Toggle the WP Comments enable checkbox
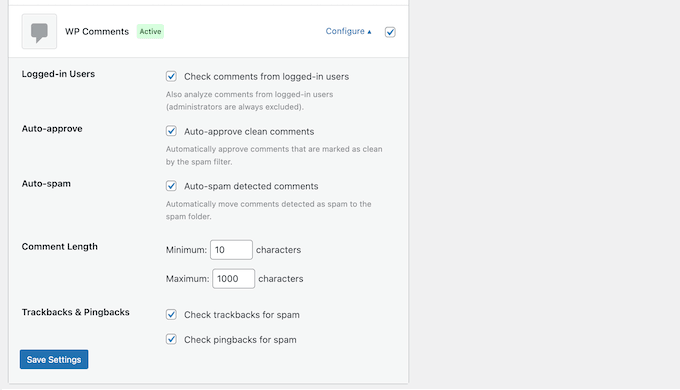The width and height of the screenshot is (680, 390). click(390, 32)
